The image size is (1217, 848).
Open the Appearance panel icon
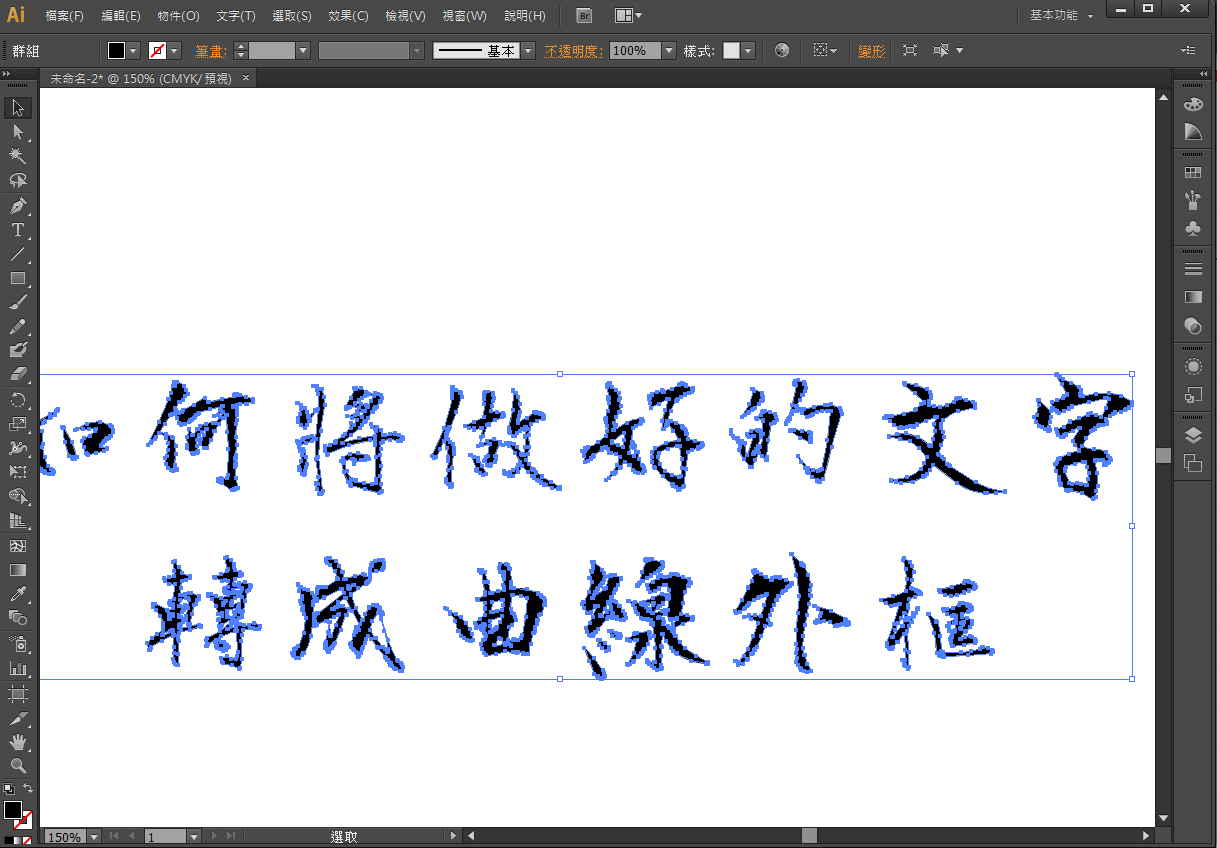click(x=1192, y=366)
